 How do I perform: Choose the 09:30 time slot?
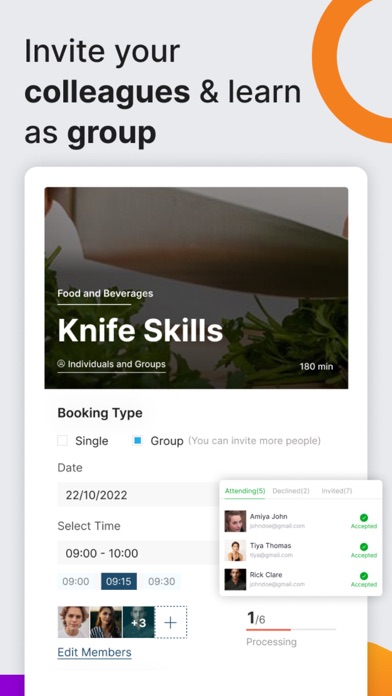(162, 581)
